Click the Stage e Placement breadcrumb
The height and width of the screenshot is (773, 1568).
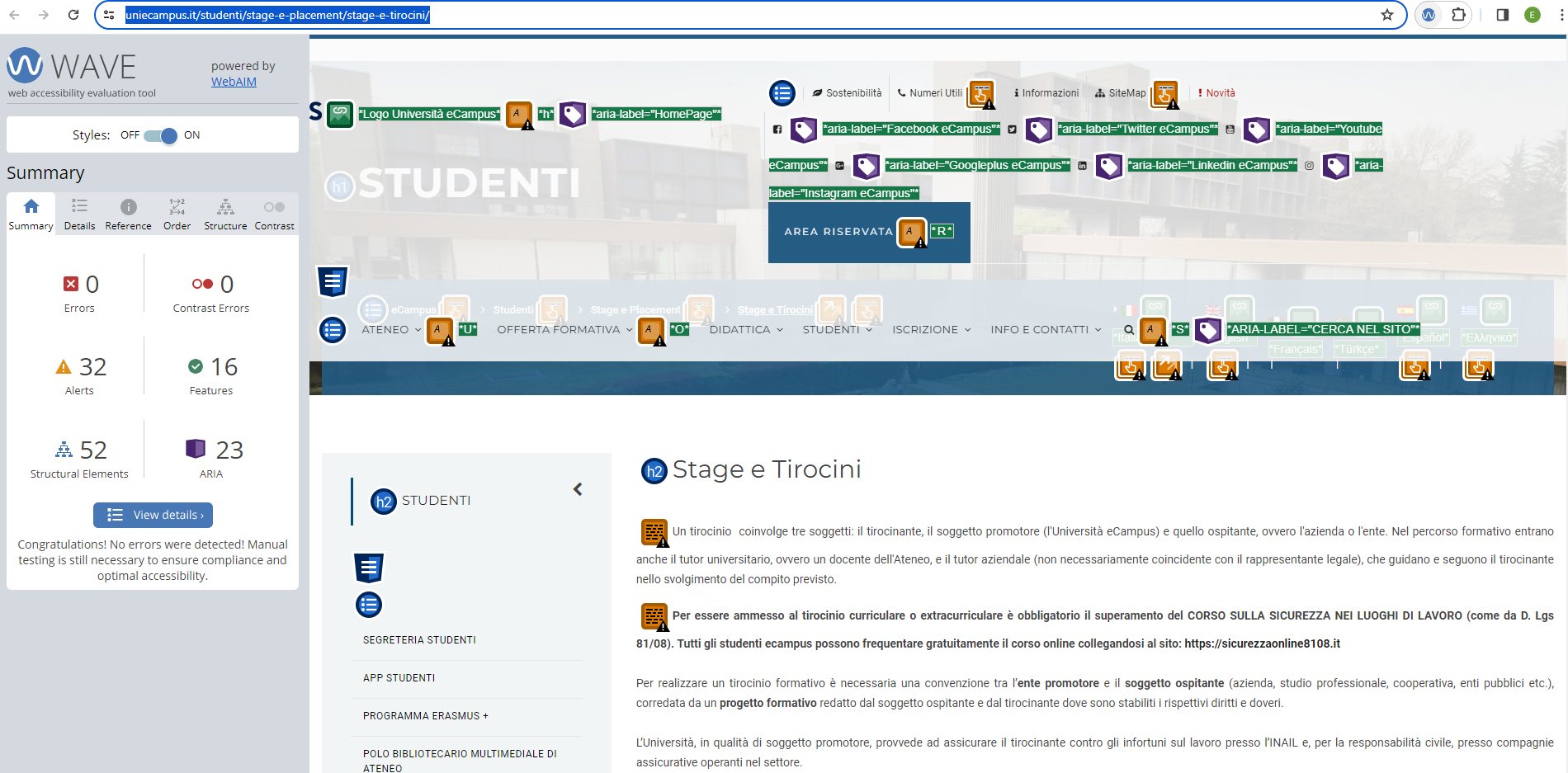coord(635,310)
